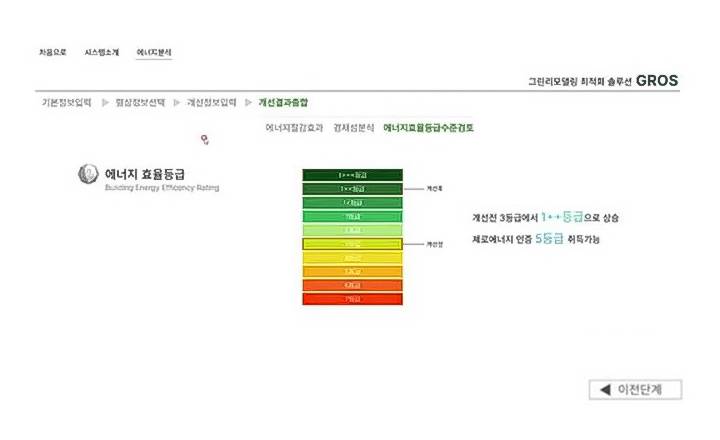The width and height of the screenshot is (720, 440).
Task: Click the outlined yellow-green bar marked 개선전
Action: (352, 244)
